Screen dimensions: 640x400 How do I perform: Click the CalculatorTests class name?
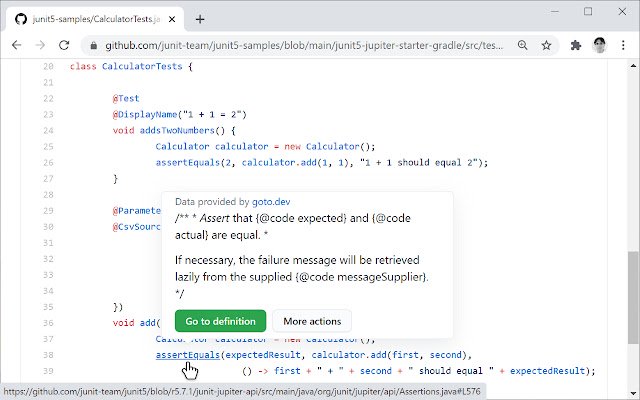pyautogui.click(x=142, y=66)
